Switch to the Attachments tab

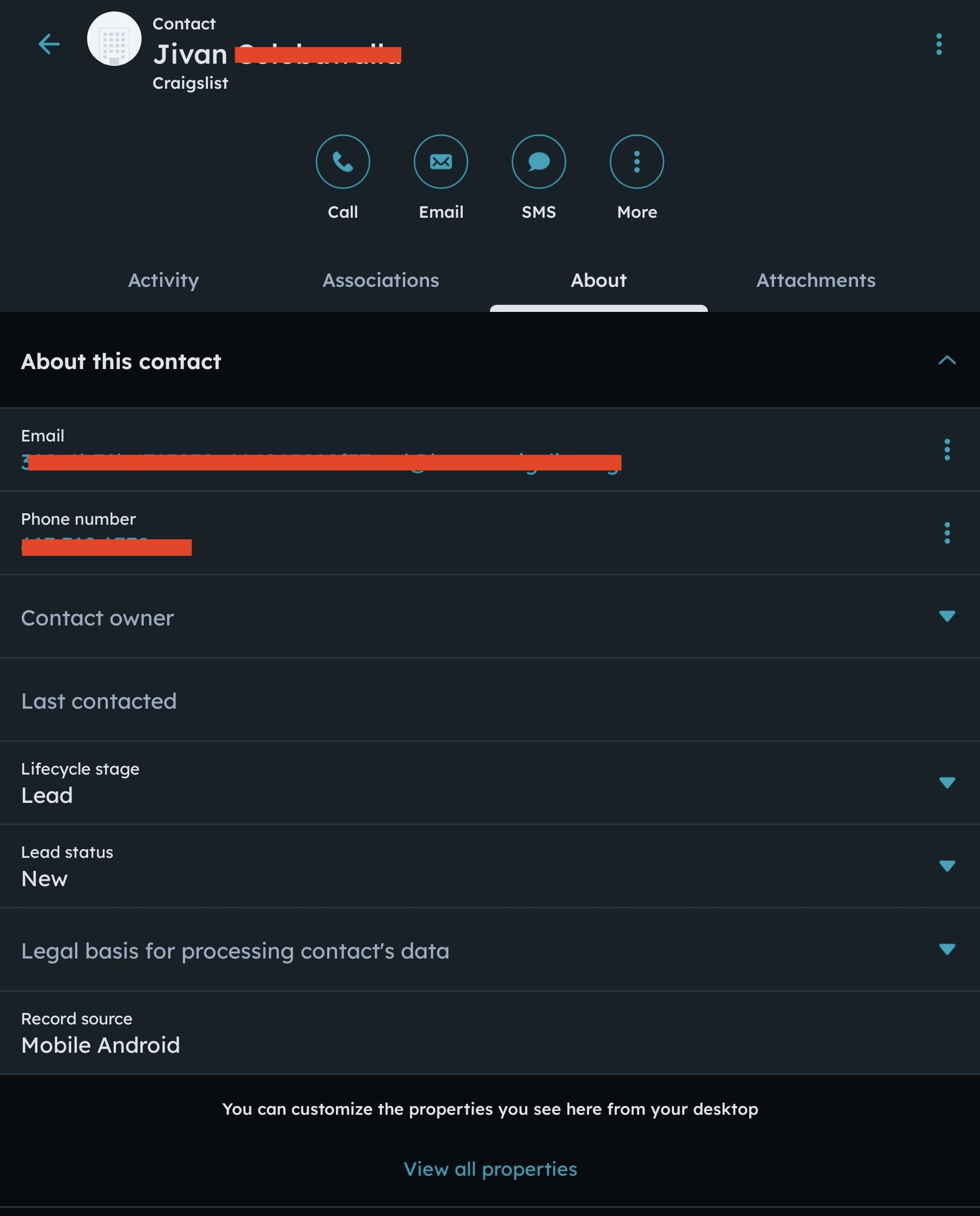[x=816, y=280]
